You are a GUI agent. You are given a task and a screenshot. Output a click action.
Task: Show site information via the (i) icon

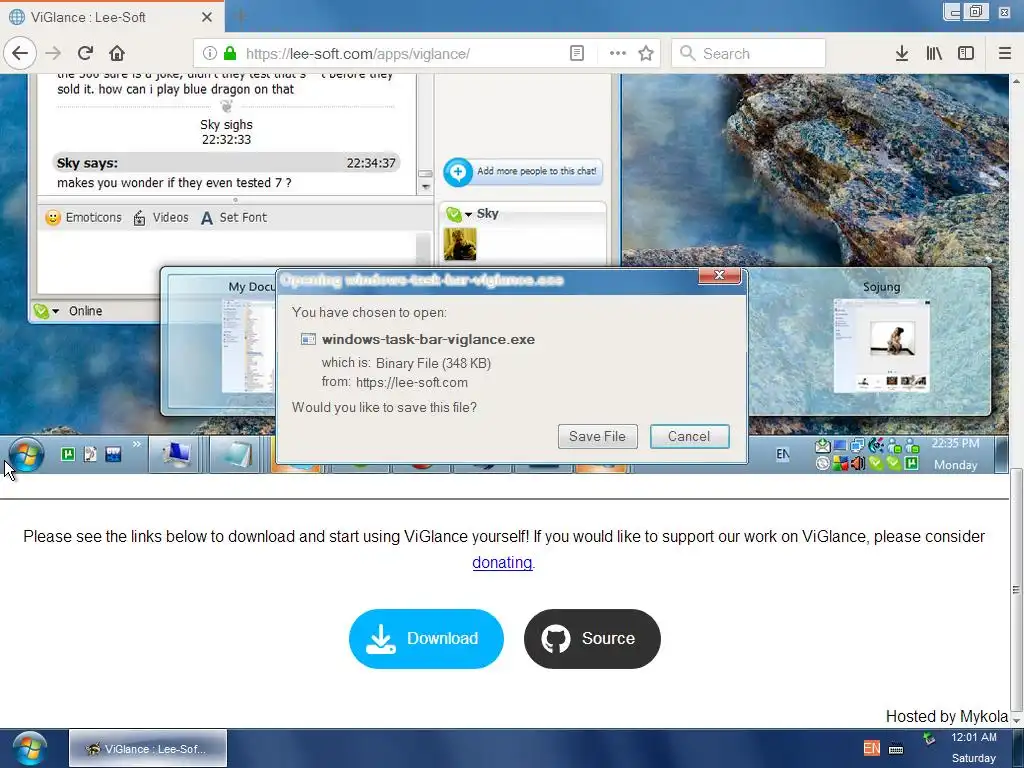coord(209,54)
